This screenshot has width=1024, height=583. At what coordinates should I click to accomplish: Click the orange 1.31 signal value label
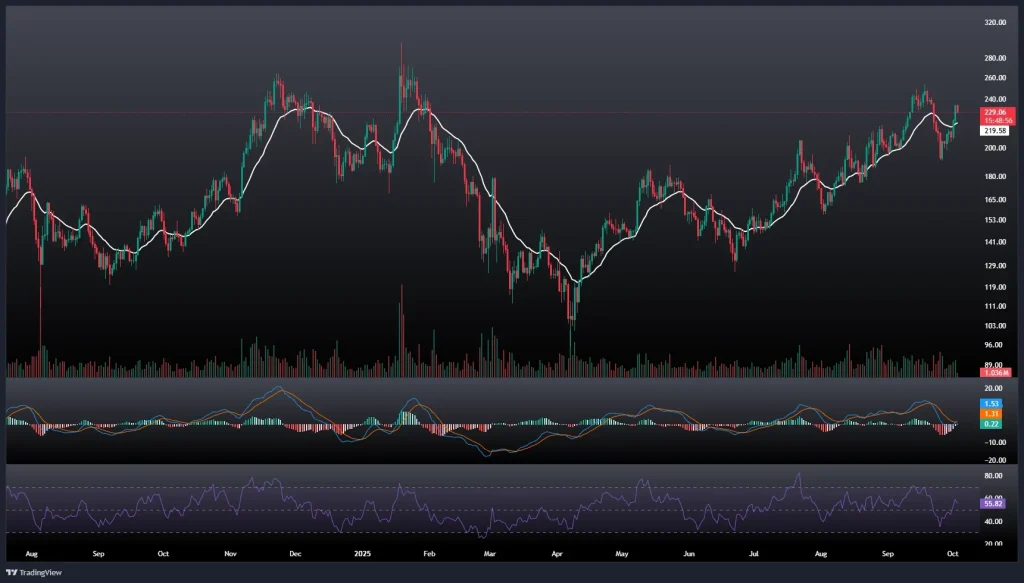(x=965, y=414)
